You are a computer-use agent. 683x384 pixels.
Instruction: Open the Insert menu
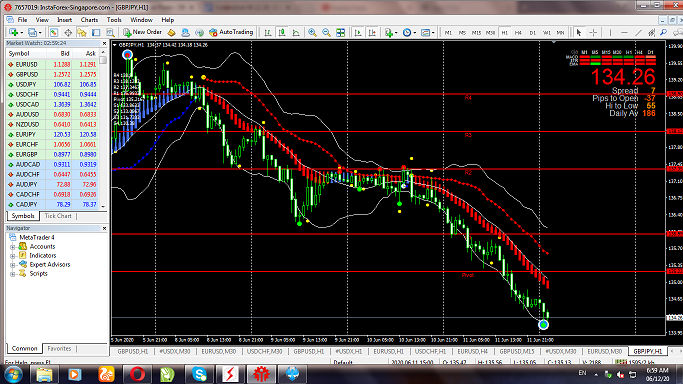64,20
